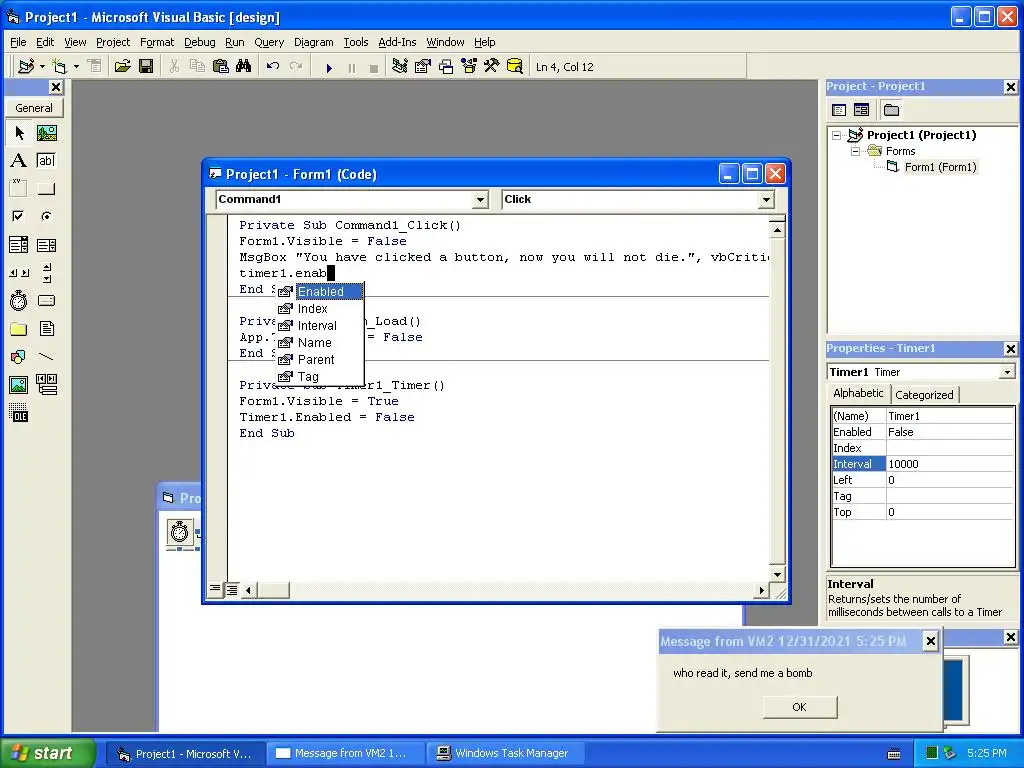1024x768 pixels.
Task: Switch to the Alphabetic properties tab
Action: (858, 393)
